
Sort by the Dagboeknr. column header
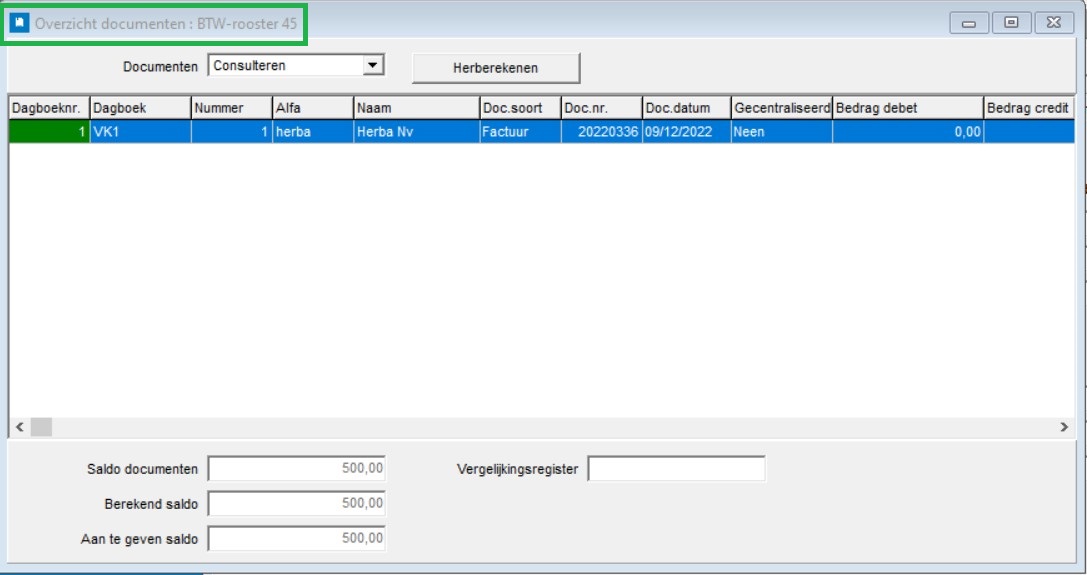pos(49,108)
